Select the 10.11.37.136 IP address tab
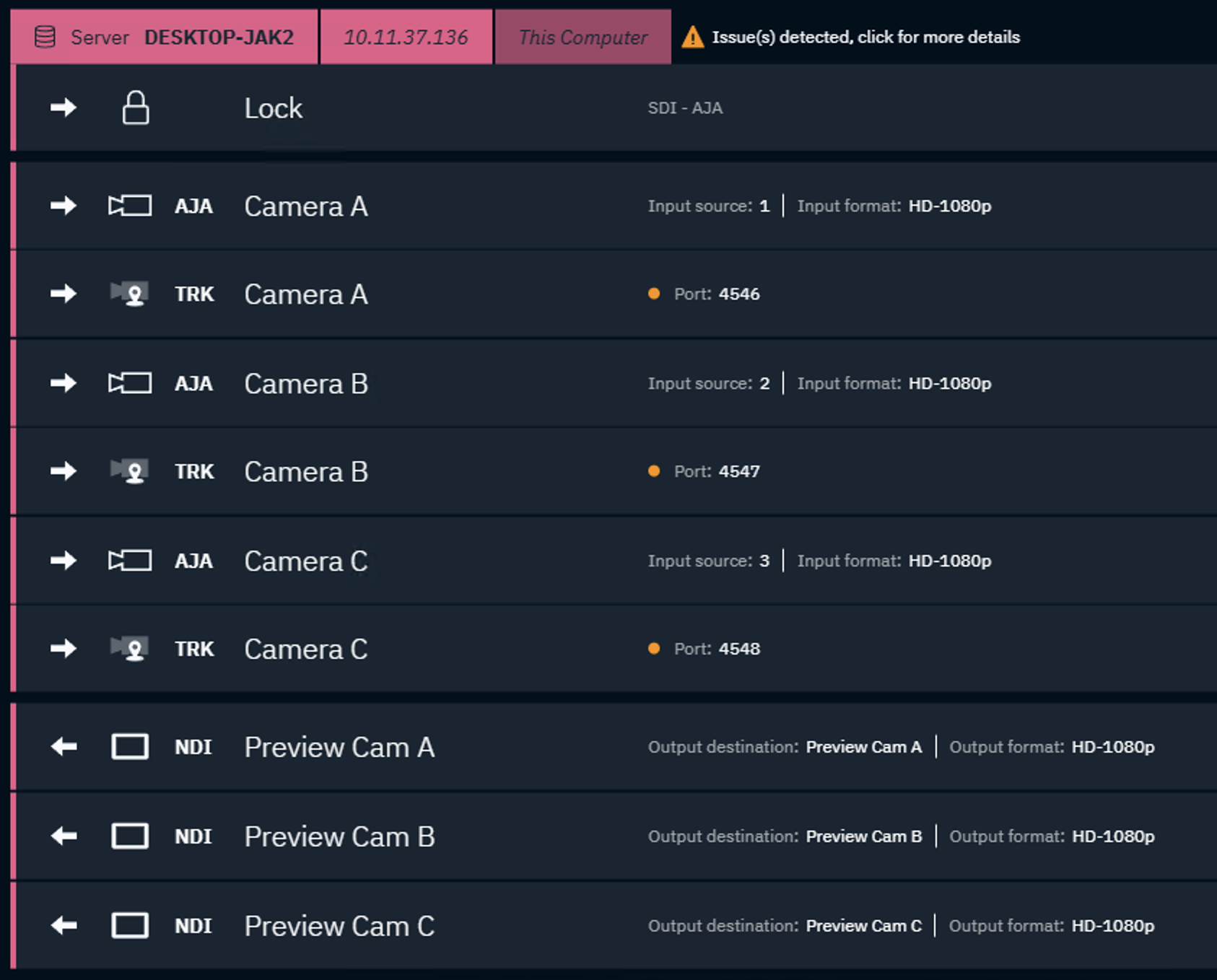This screenshot has height=980, width=1217. pos(406,37)
